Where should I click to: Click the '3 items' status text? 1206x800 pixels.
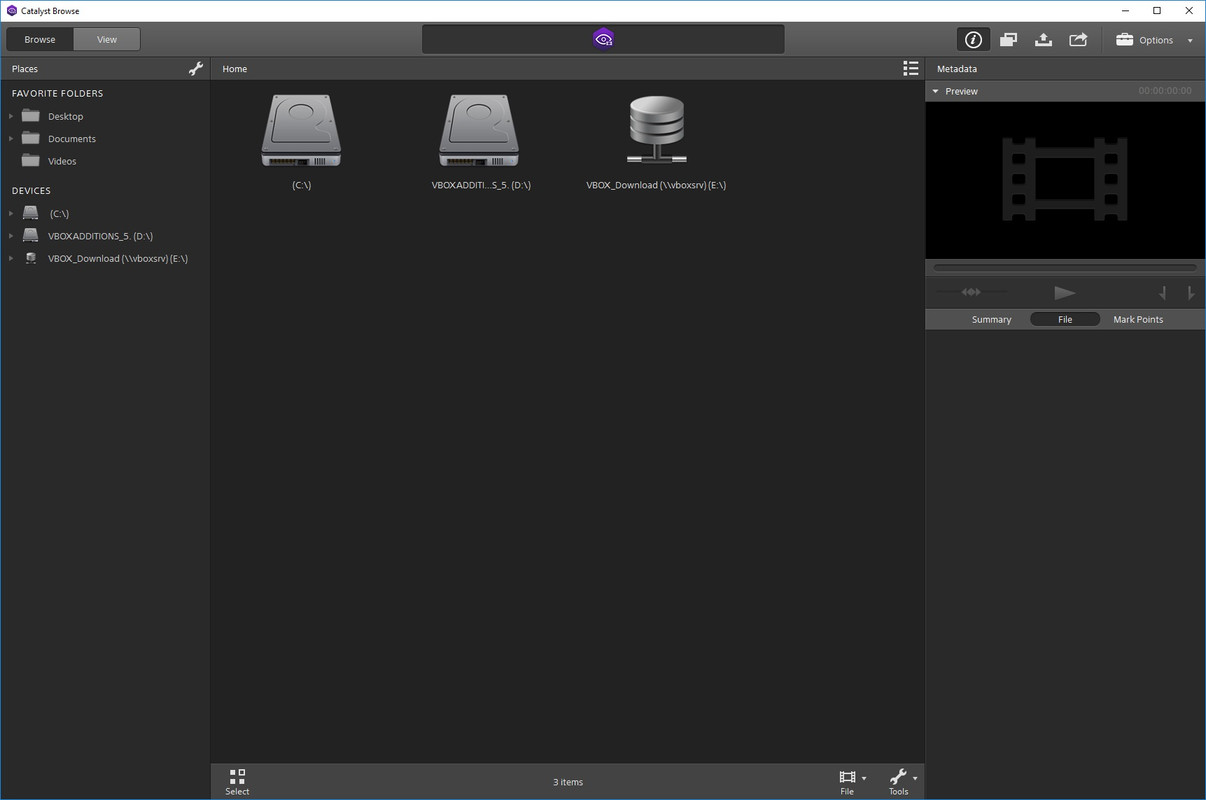click(568, 782)
